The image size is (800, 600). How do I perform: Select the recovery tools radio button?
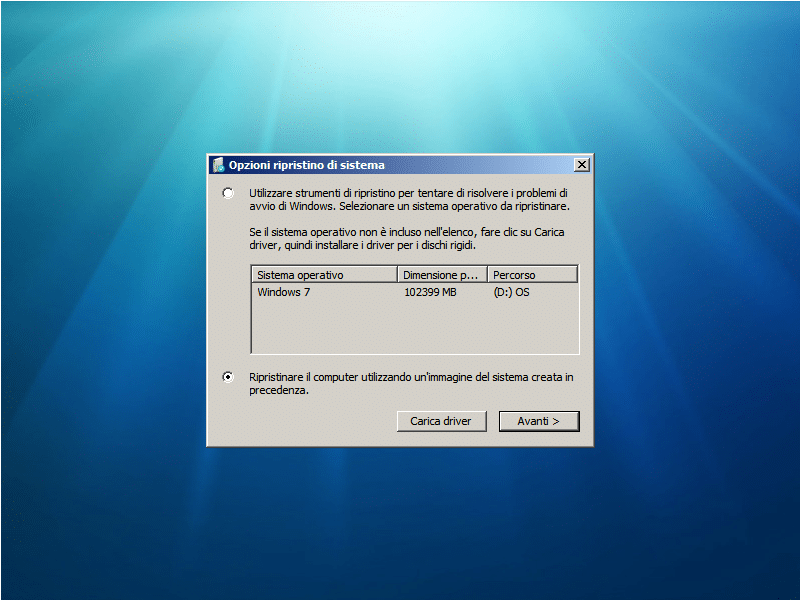pyautogui.click(x=228, y=193)
